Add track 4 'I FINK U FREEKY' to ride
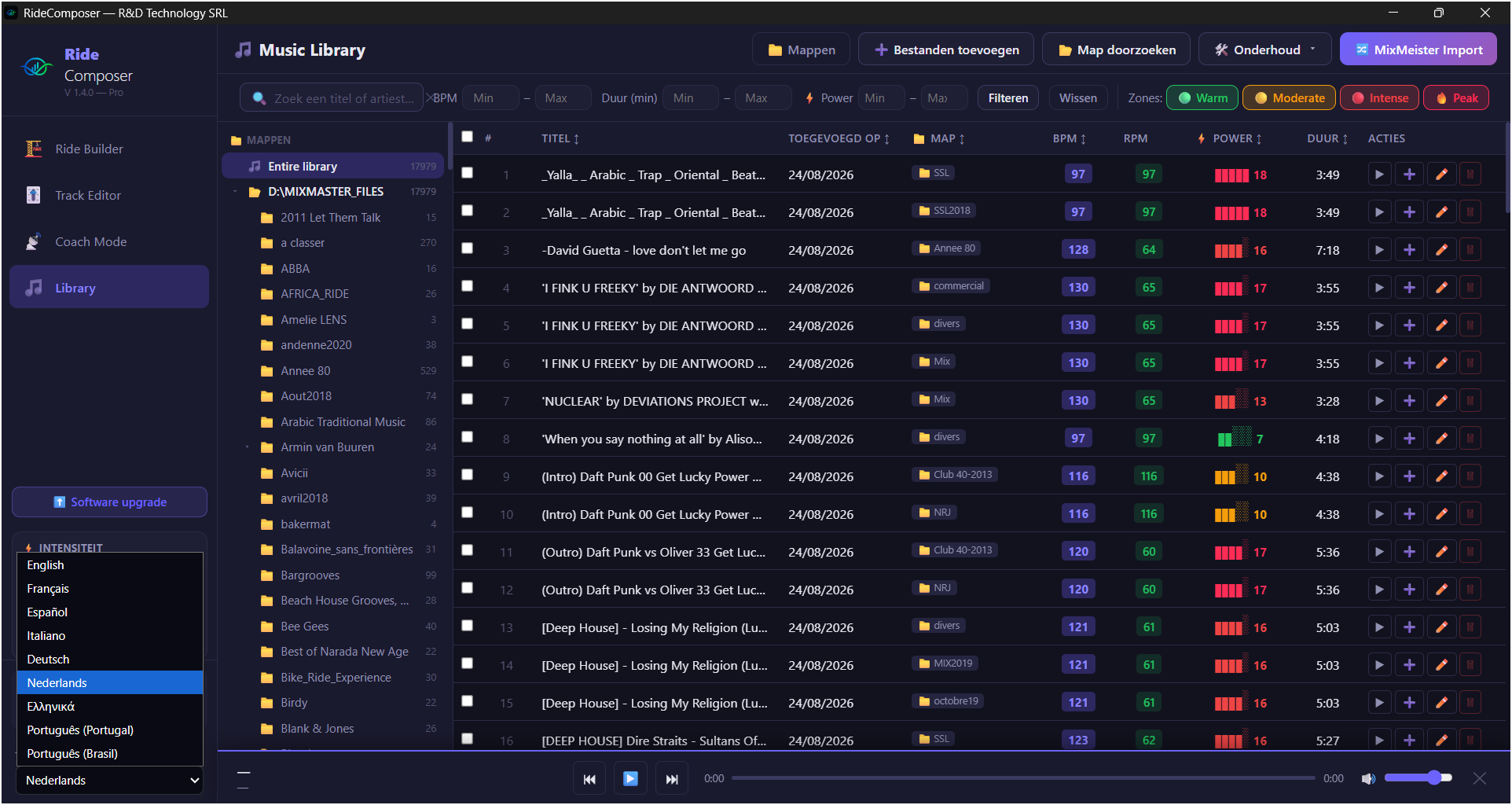The height and width of the screenshot is (805, 1512). coord(1409,288)
